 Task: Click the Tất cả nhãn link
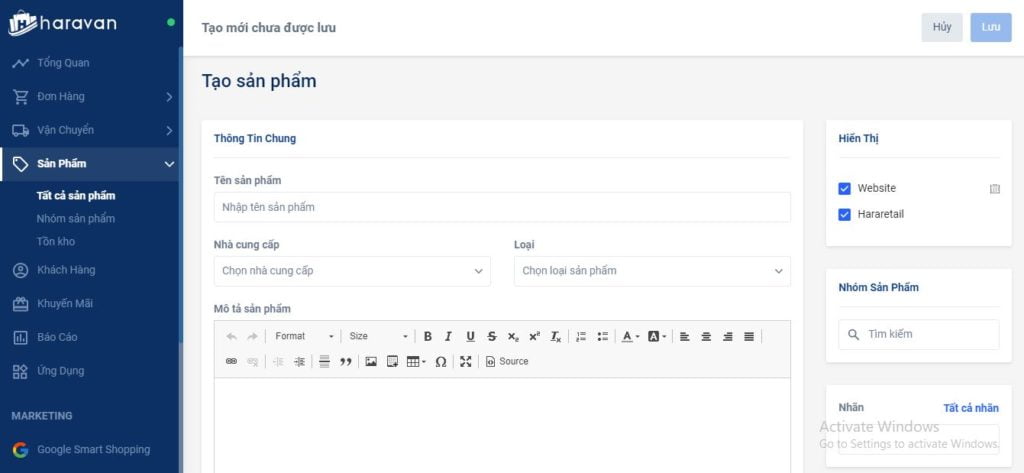pyautogui.click(x=970, y=408)
